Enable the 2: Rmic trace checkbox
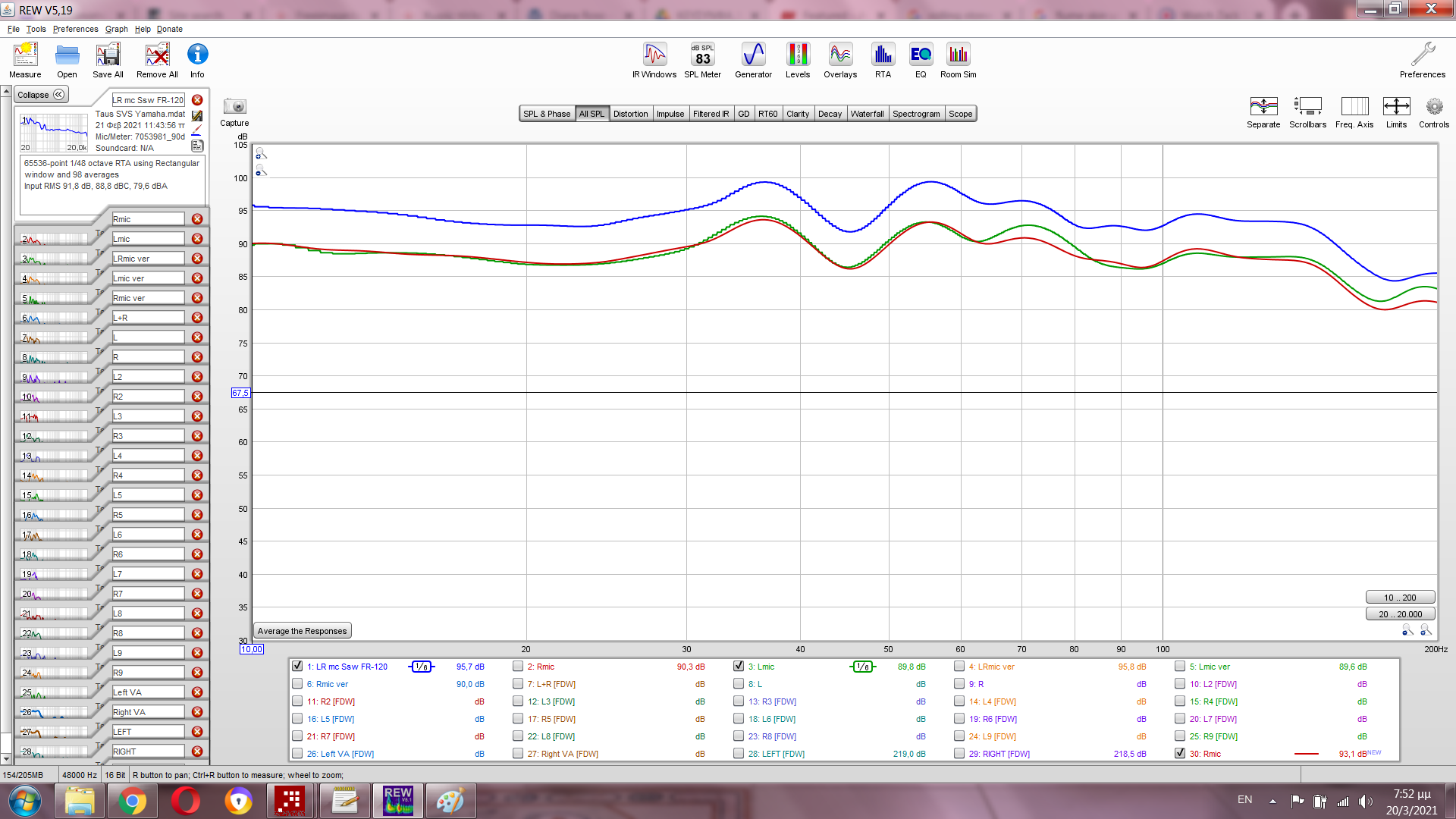The image size is (1456, 819). [x=518, y=666]
